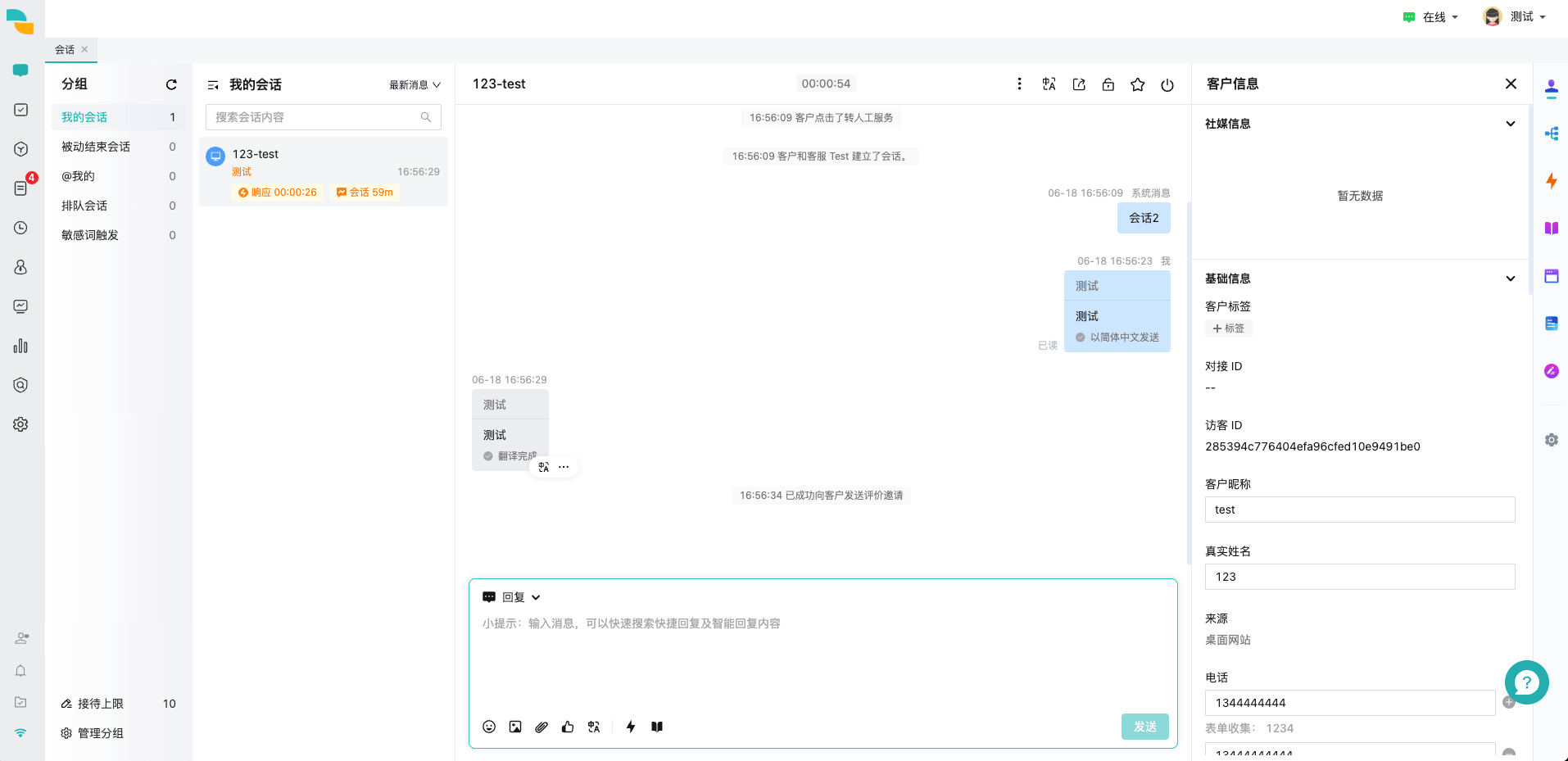This screenshot has width=1568, height=761.
Task: Open the settings gear in left sidebar
Action: [x=20, y=424]
